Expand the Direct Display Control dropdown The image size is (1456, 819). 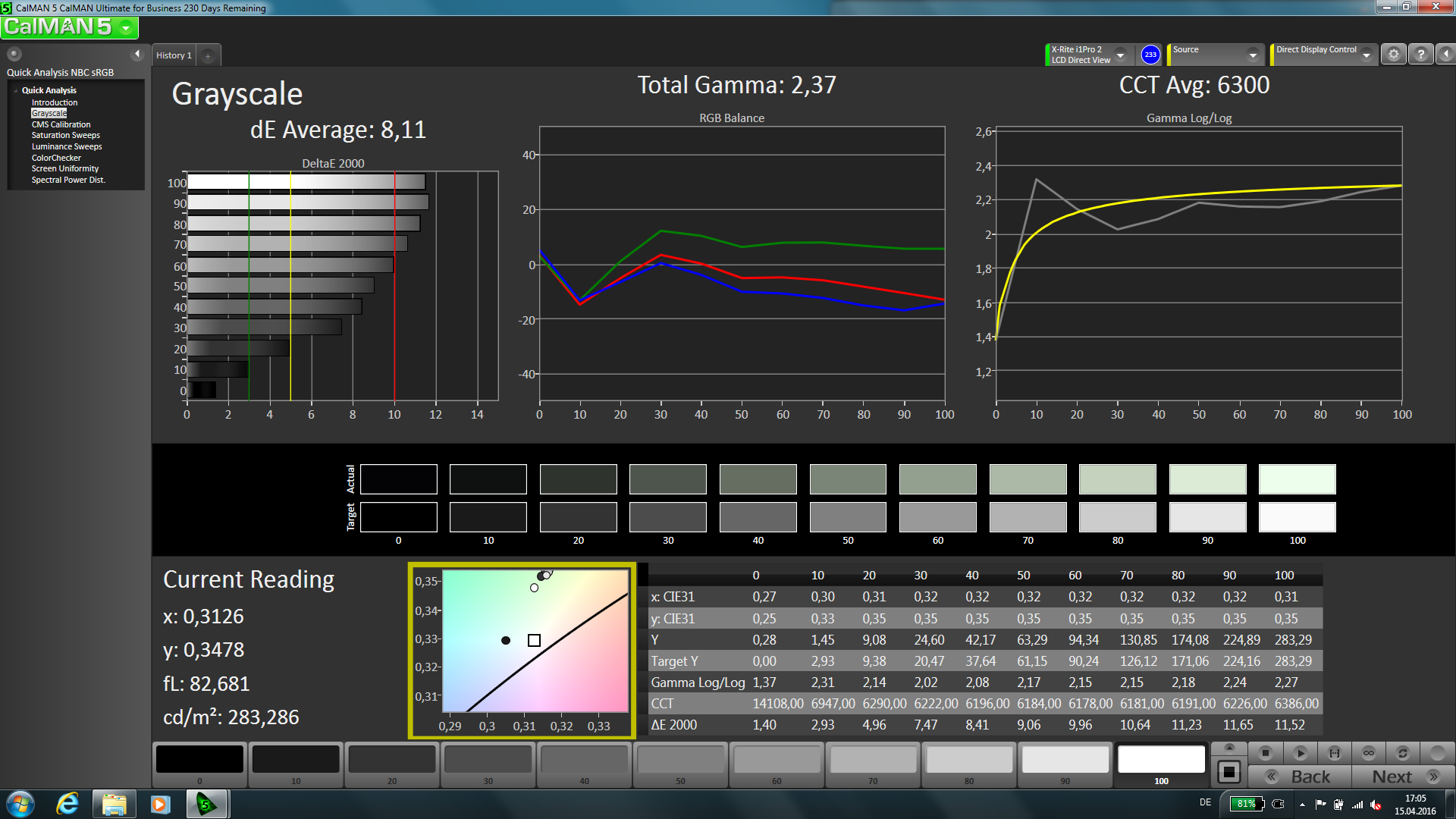click(1367, 55)
